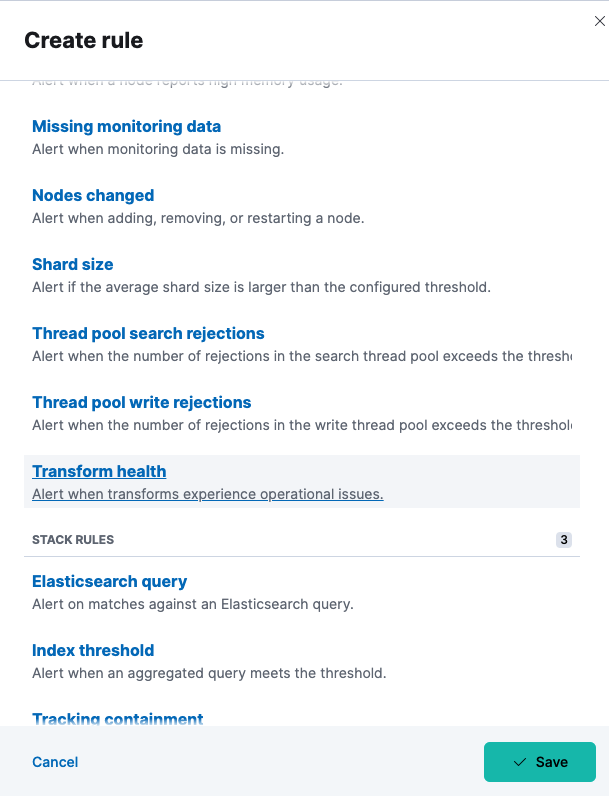609x796 pixels.
Task: Select the Tracking containment rule
Action: pos(117,719)
